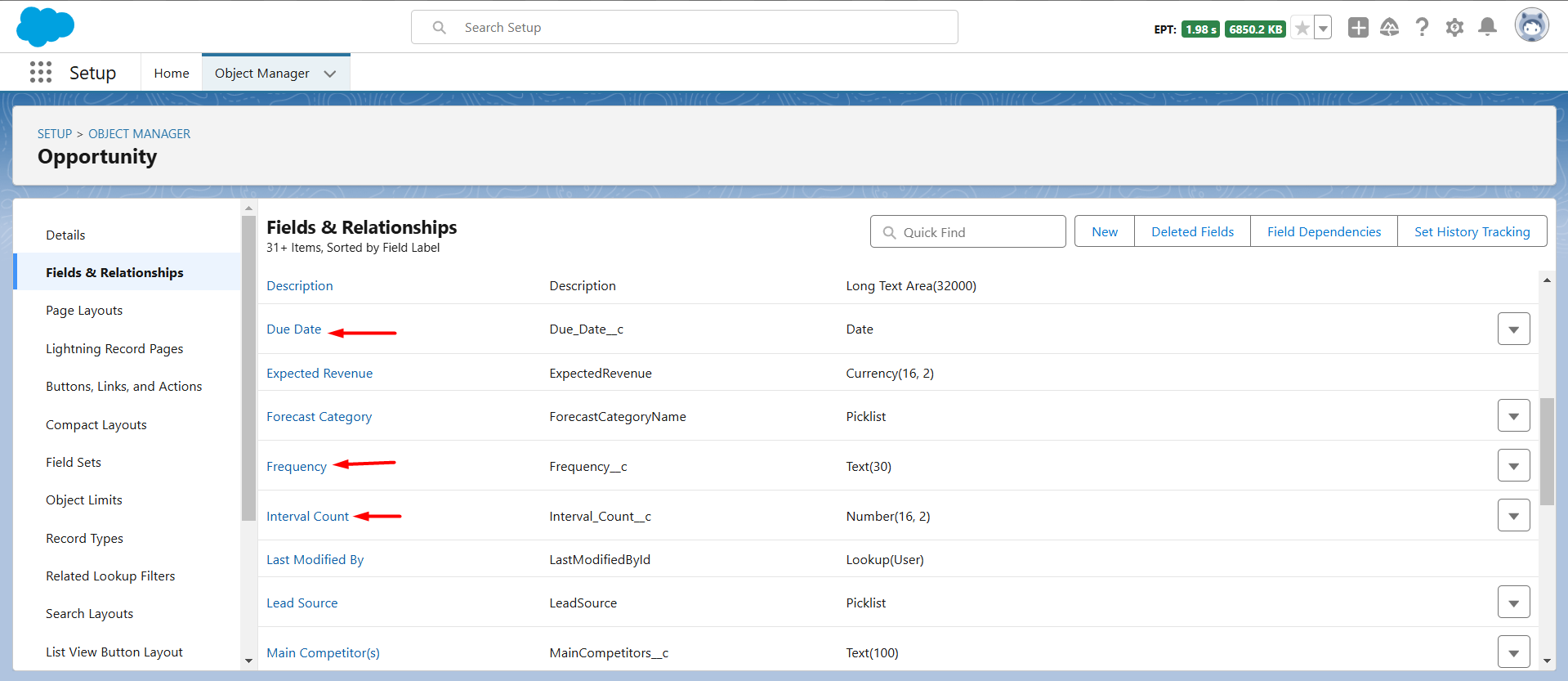This screenshot has height=681, width=1568.
Task: Open the Frequency row action menu
Action: click(1513, 466)
